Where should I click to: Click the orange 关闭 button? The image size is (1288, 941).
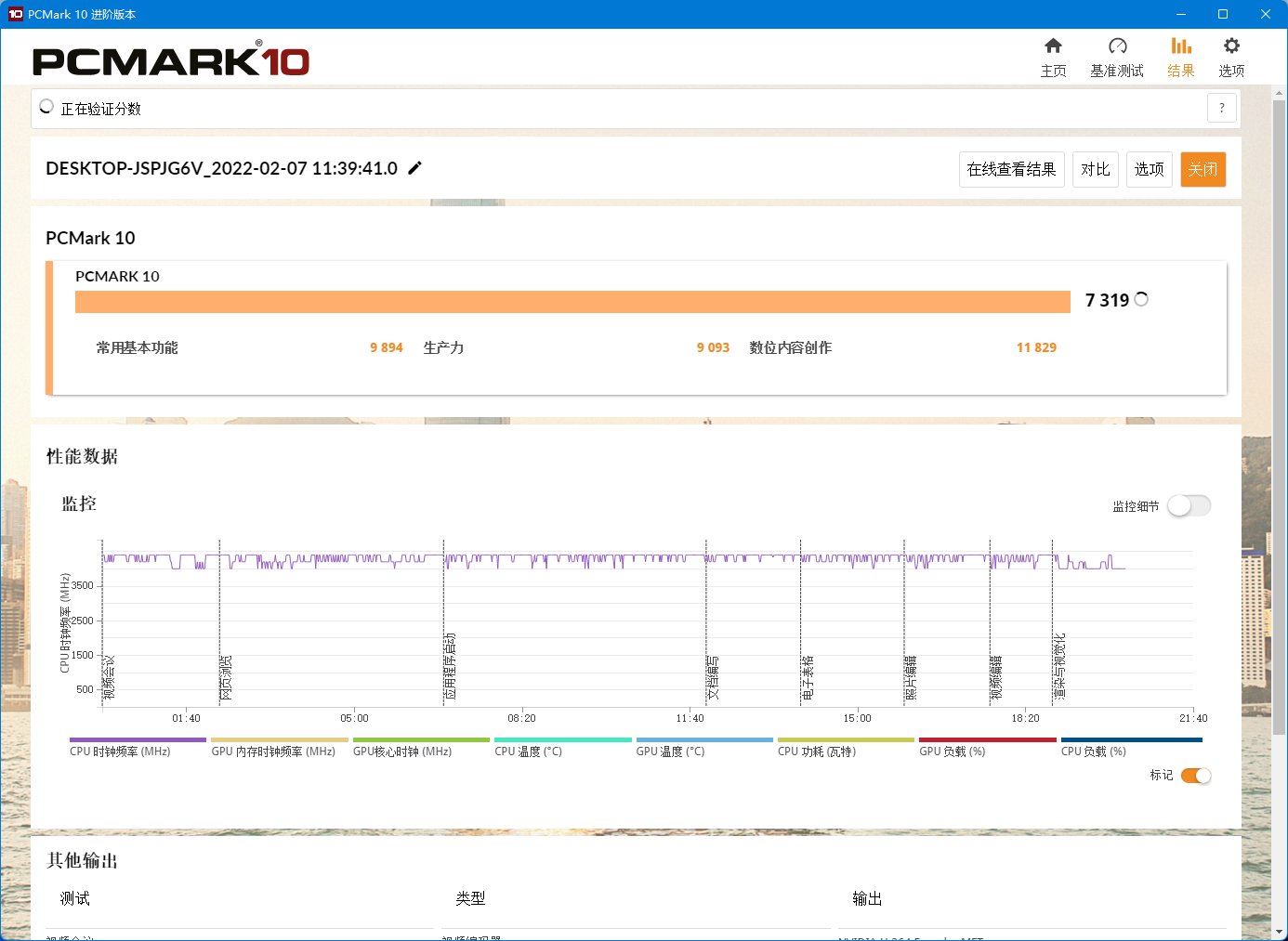click(1203, 169)
